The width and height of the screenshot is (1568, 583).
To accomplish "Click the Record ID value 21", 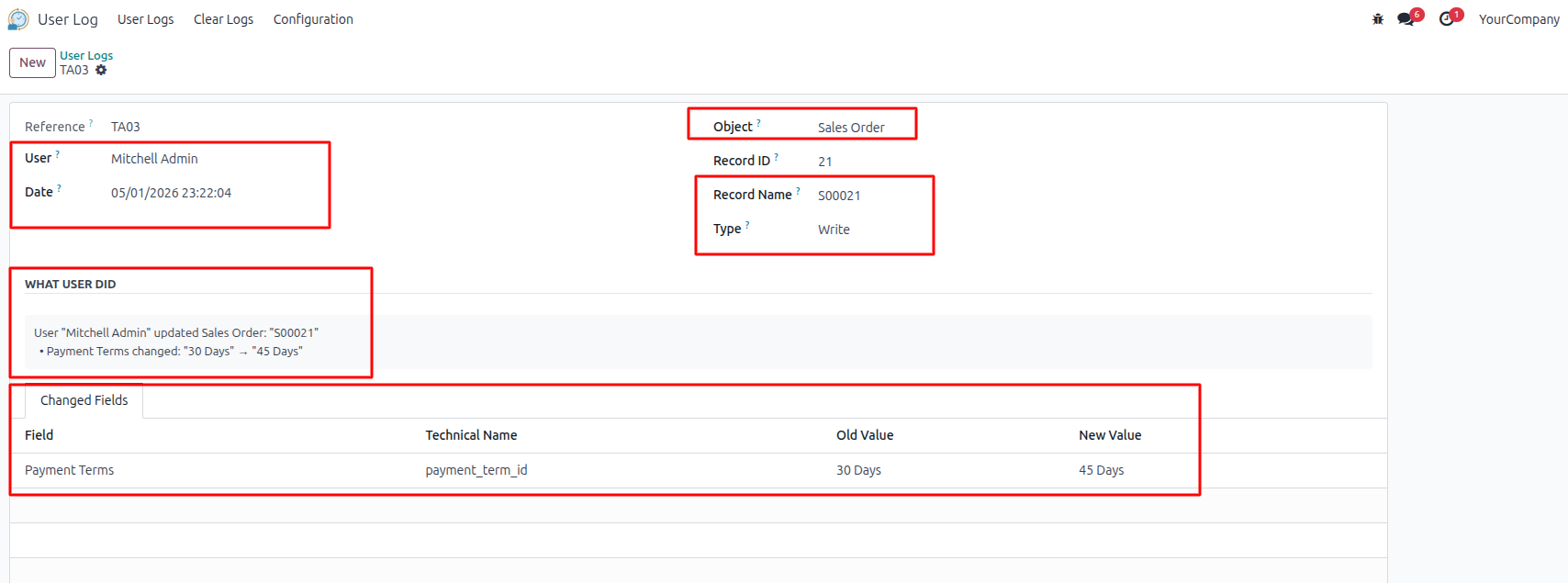I will pos(824,162).
